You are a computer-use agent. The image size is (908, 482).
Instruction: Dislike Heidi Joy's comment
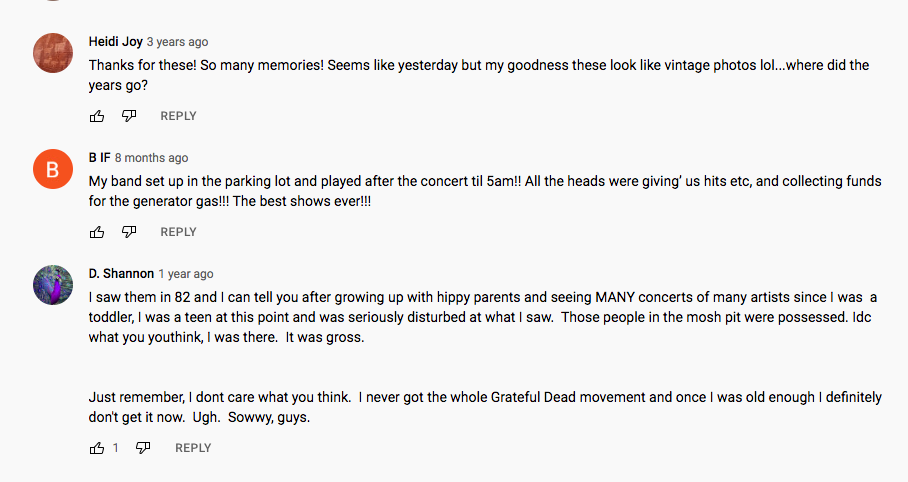129,116
